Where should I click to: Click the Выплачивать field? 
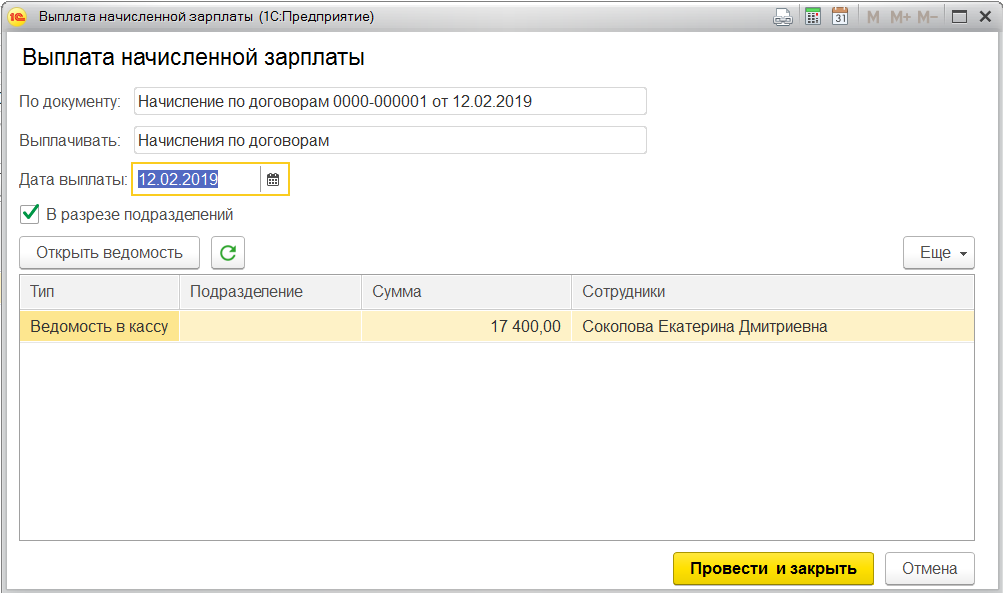point(390,141)
